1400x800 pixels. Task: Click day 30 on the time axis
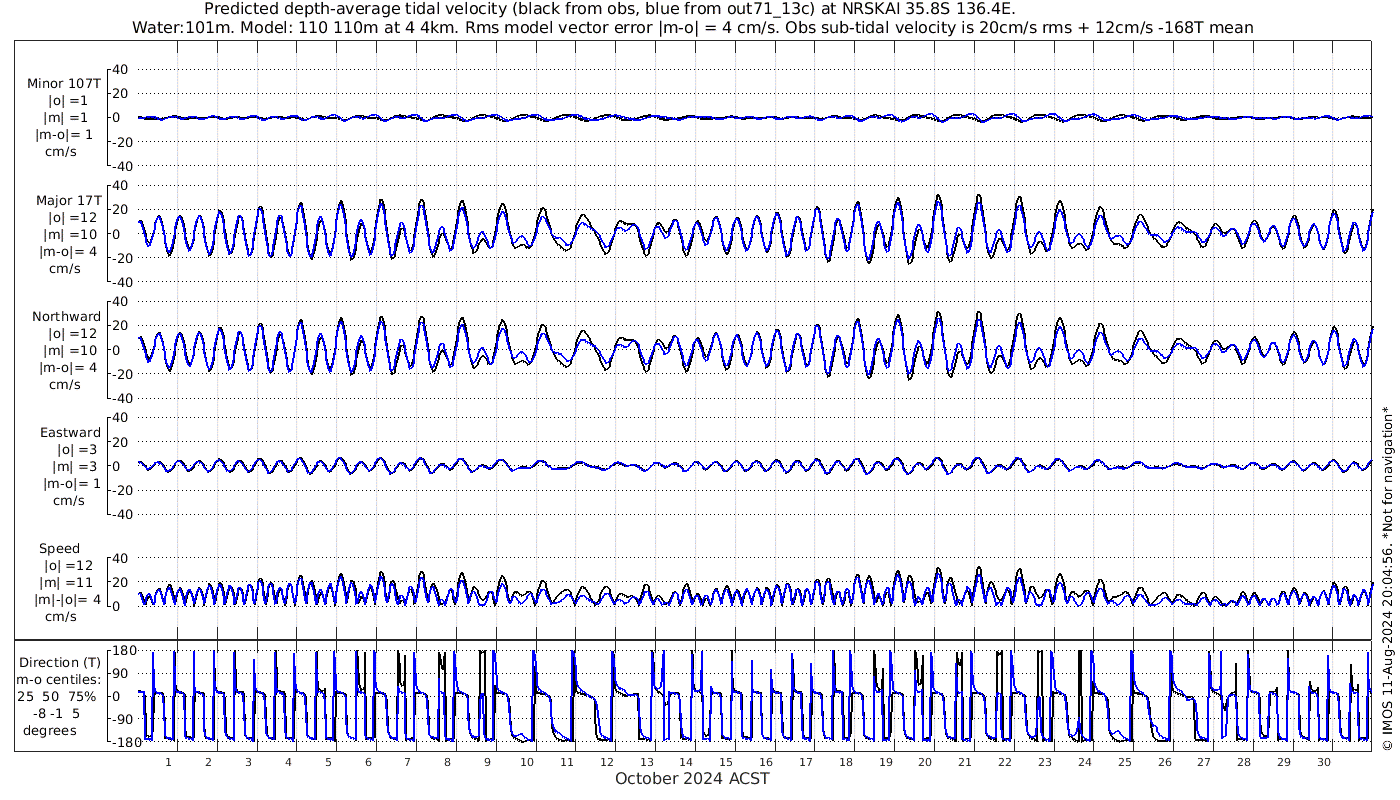1323,761
